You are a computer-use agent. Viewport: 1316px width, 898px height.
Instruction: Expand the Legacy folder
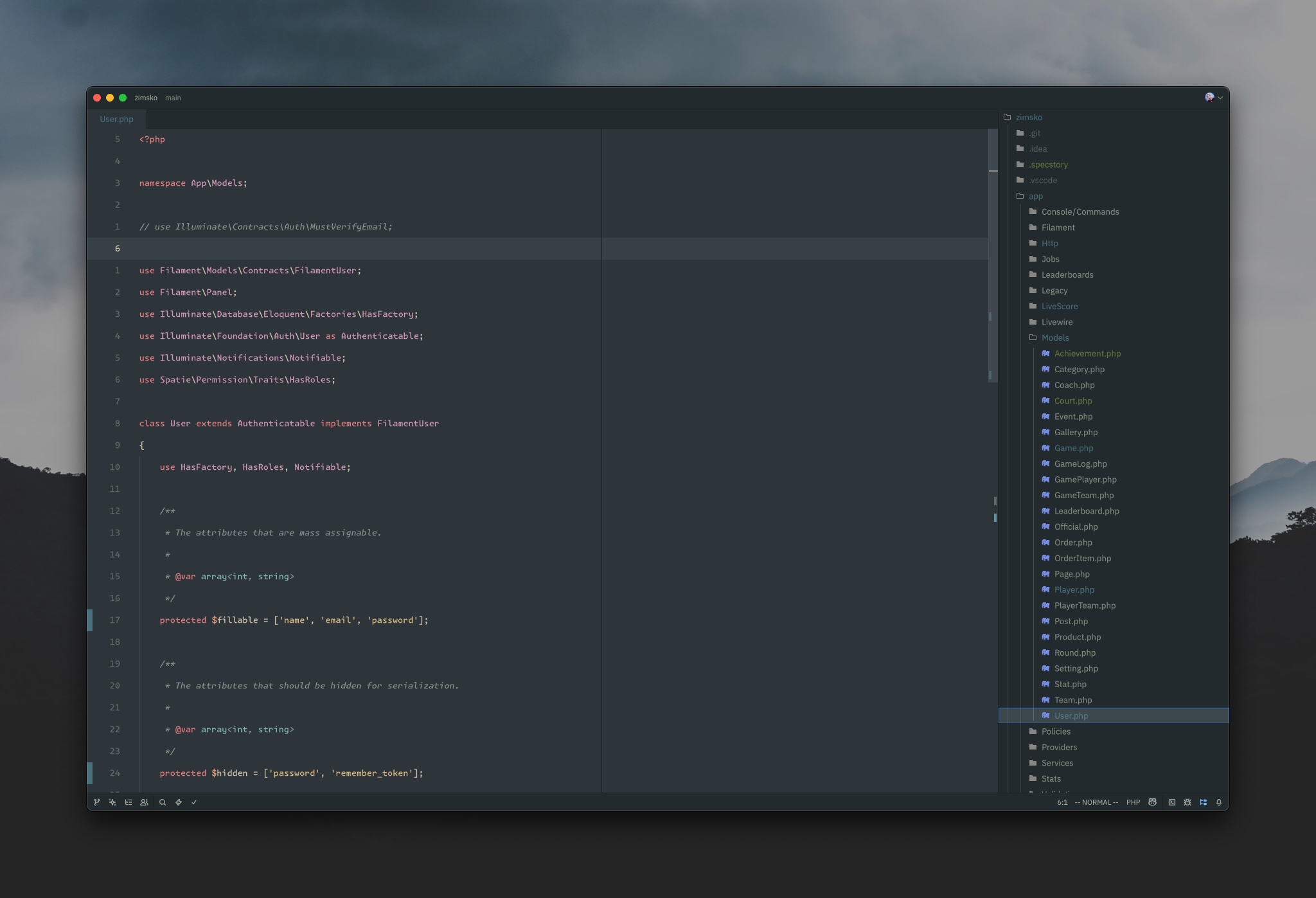point(1114,291)
